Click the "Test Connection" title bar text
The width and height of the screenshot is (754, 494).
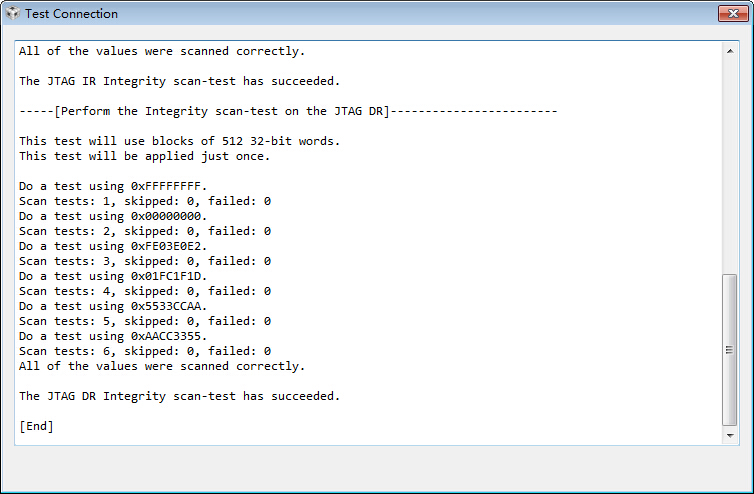[x=71, y=14]
